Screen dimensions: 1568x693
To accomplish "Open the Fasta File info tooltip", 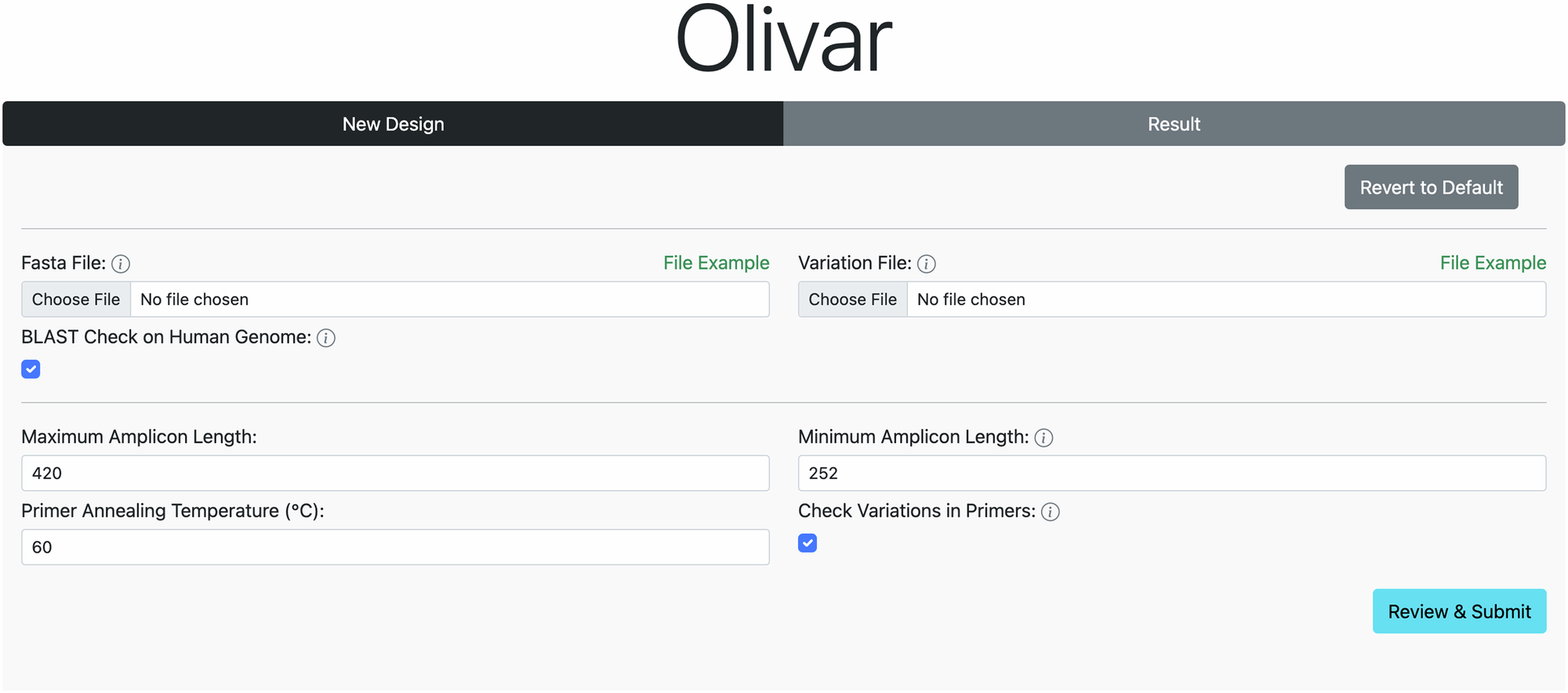I will (122, 264).
